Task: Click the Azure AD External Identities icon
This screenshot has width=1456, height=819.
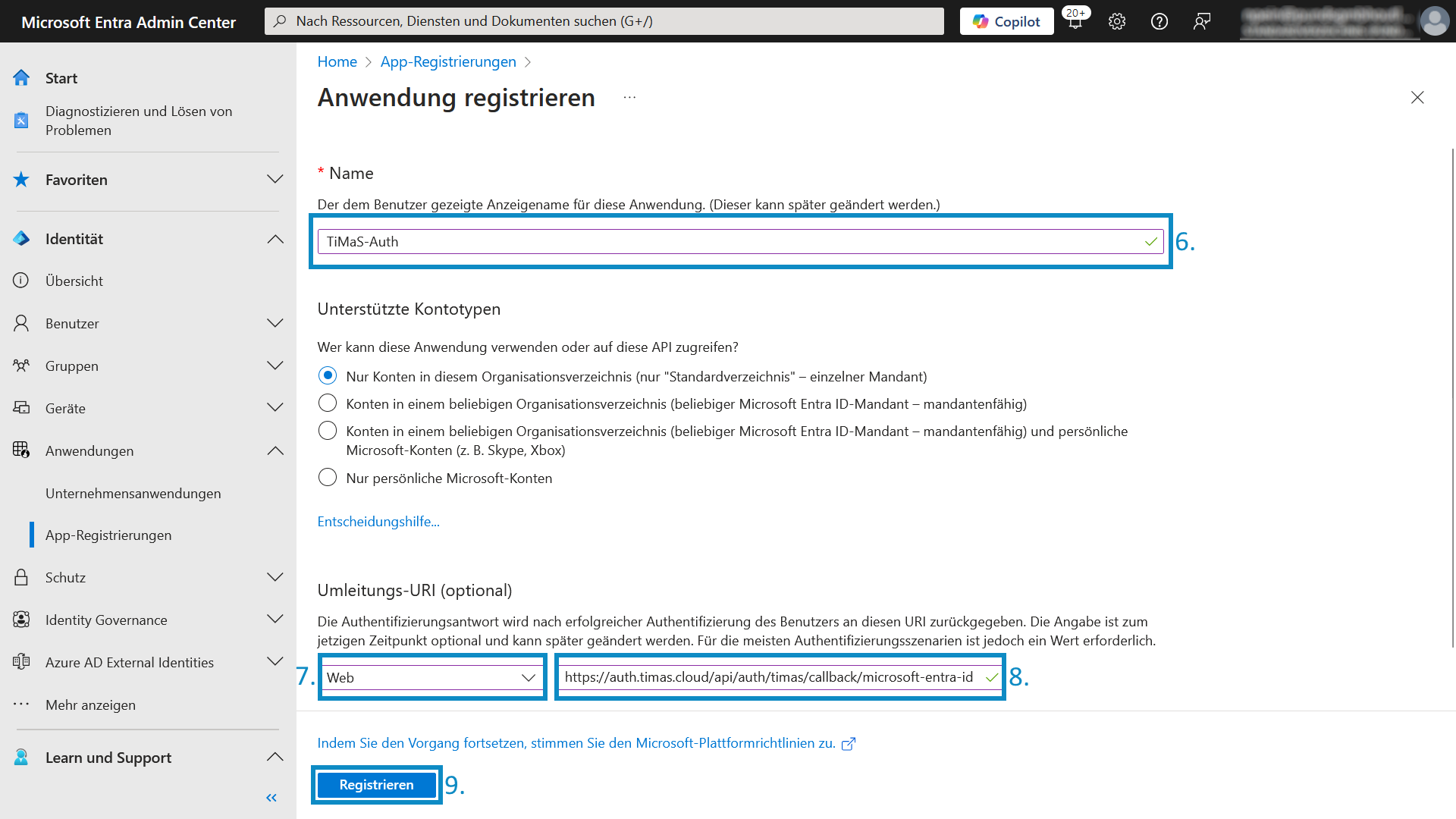Action: (x=21, y=662)
